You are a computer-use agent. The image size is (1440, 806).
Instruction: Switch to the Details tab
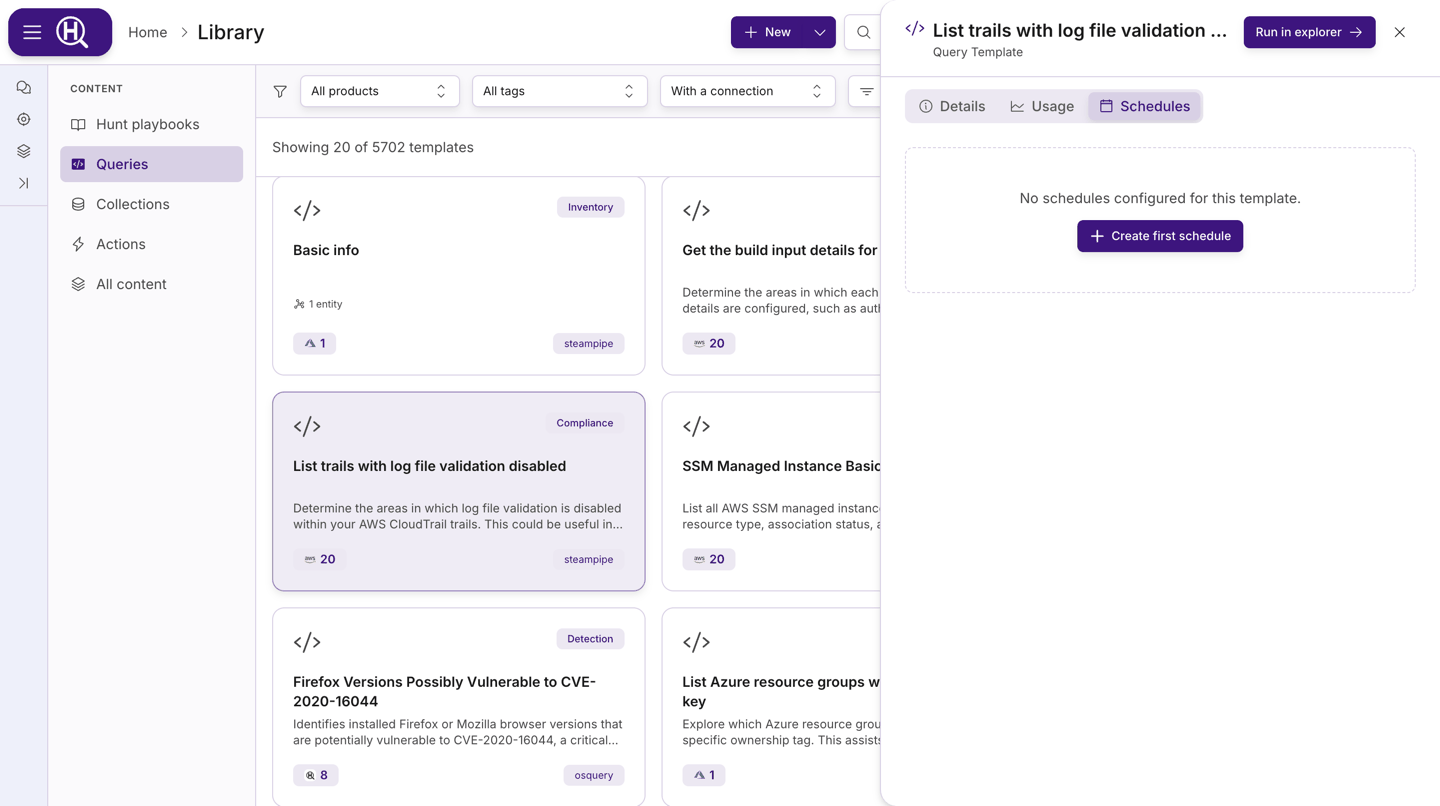point(952,106)
